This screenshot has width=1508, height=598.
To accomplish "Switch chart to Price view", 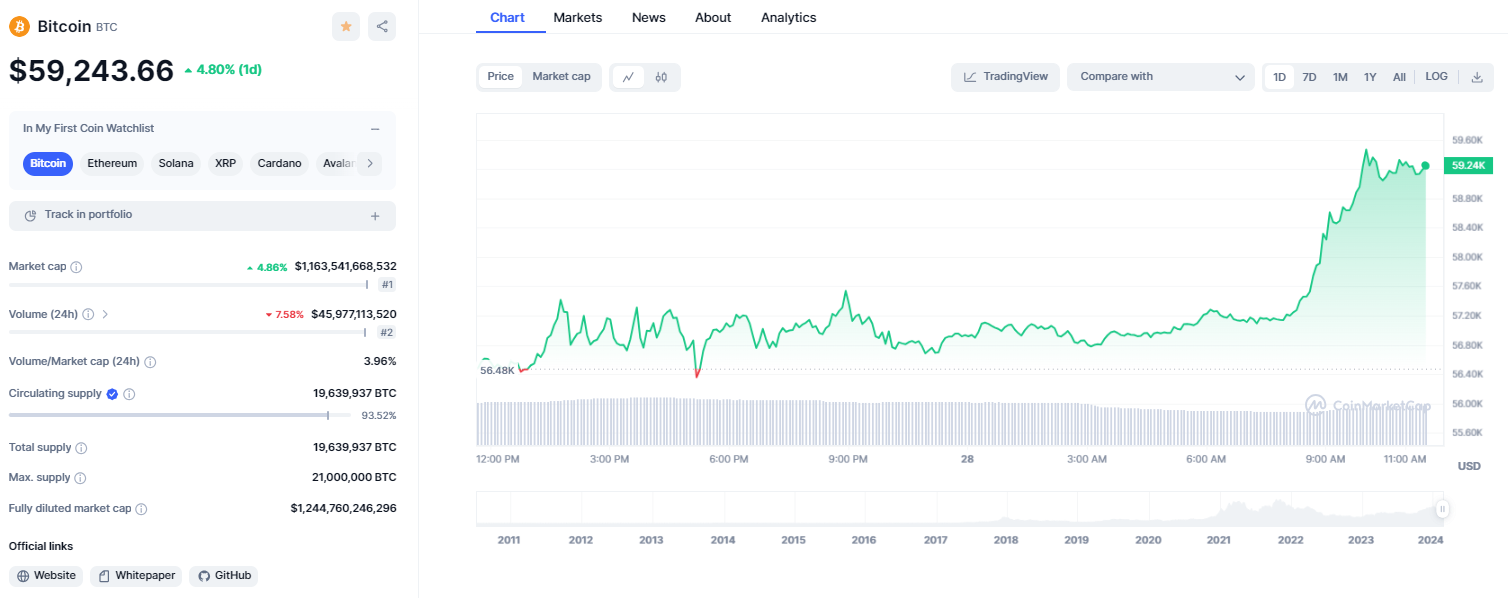I will pos(500,77).
